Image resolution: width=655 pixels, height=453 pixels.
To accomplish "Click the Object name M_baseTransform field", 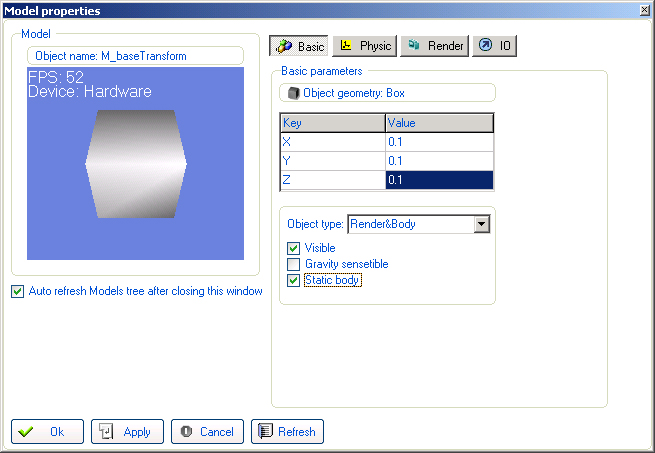I will click(x=138, y=56).
